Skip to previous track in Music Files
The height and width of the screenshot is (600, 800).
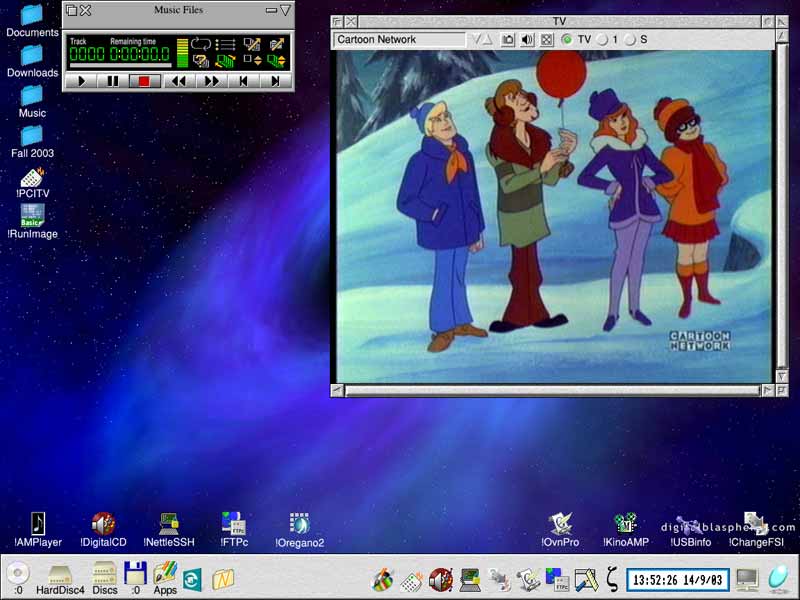[x=243, y=81]
